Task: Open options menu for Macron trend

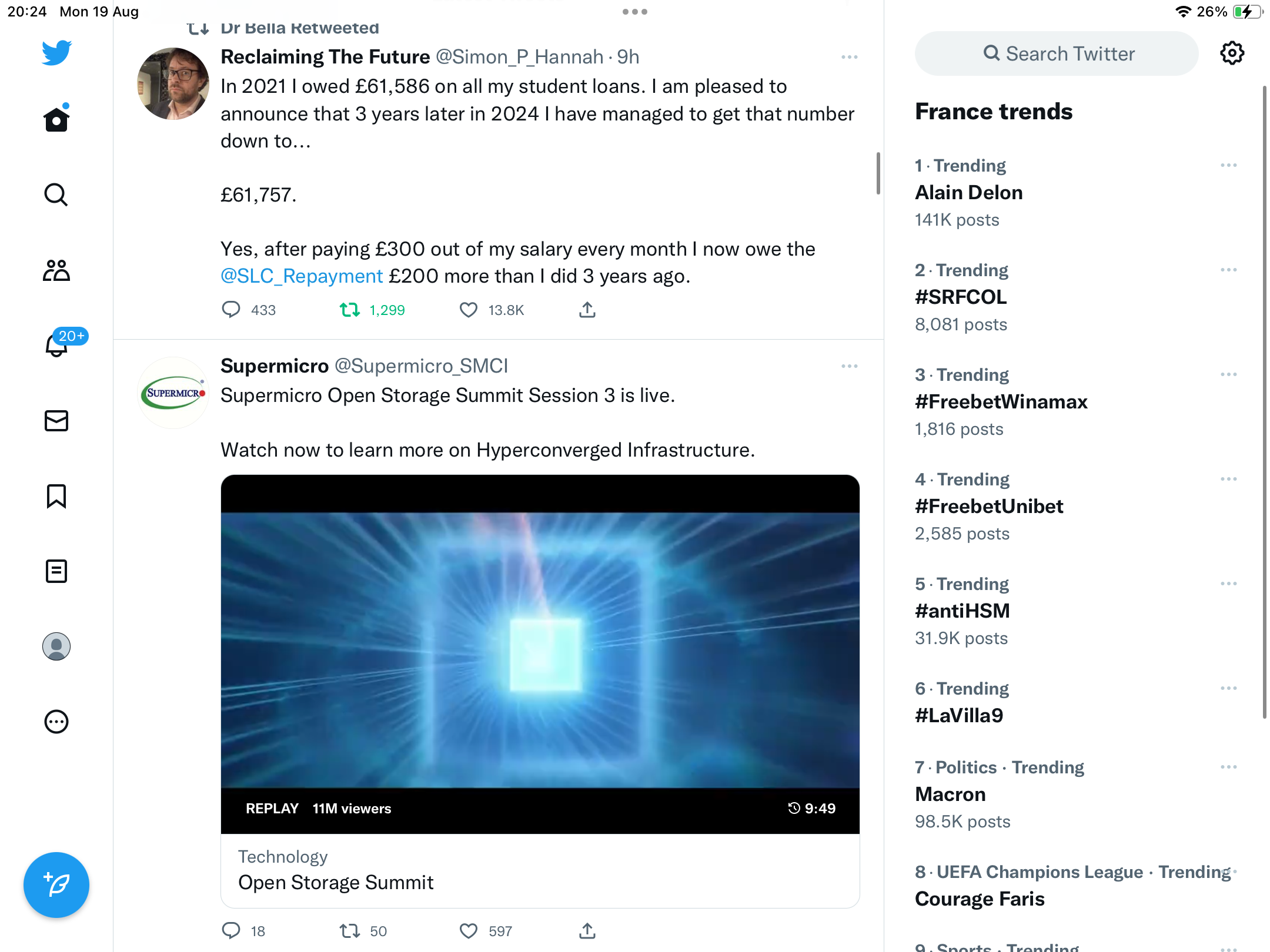Action: [1228, 767]
